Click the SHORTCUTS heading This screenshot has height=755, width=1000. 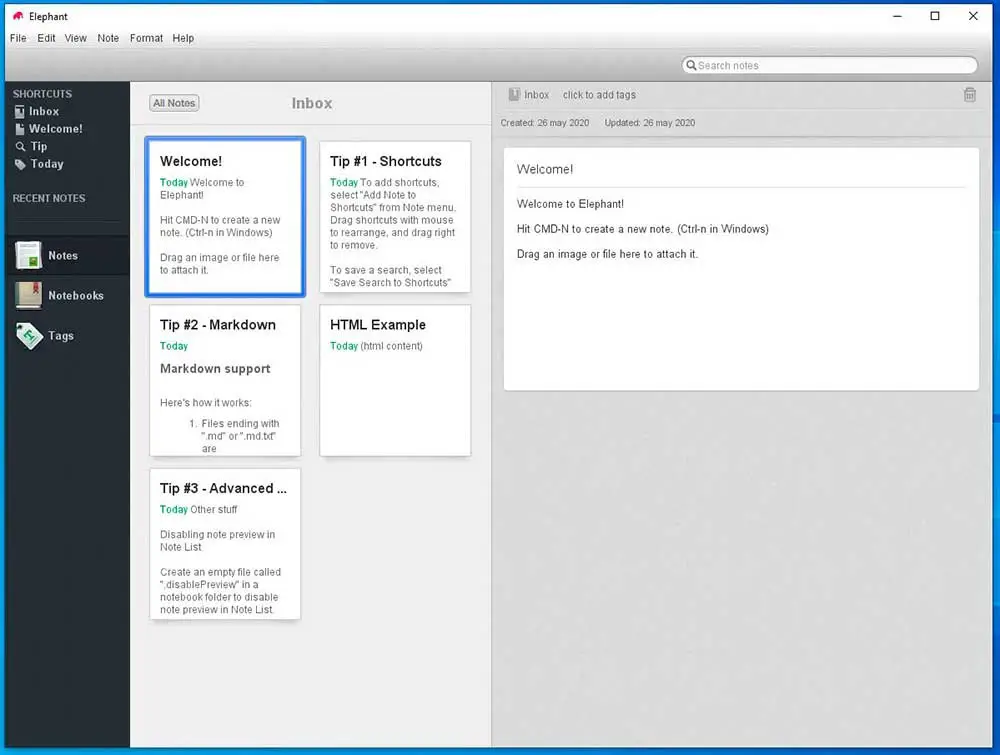point(42,94)
